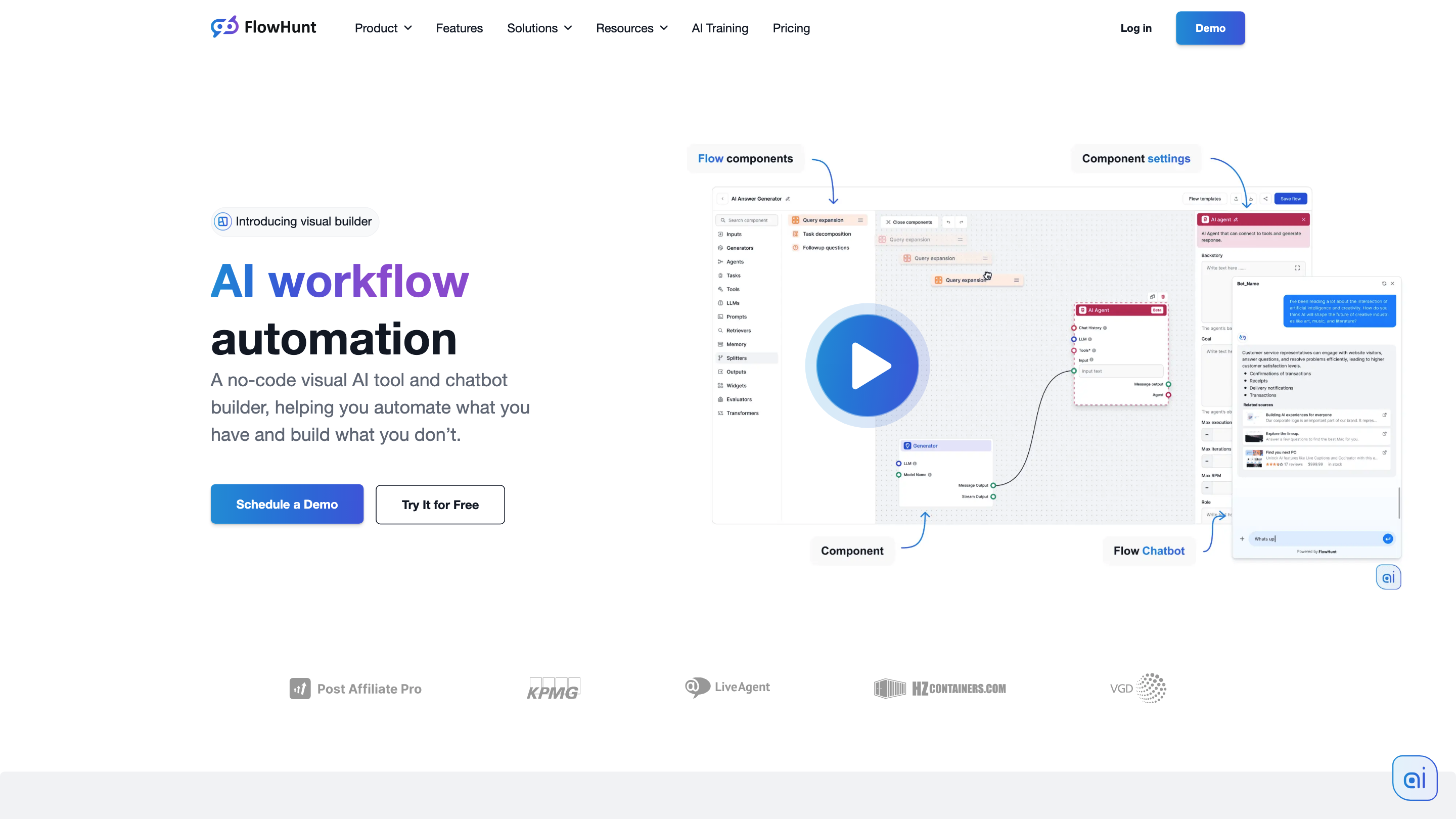Viewport: 1456px width, 819px height.
Task: Click the Post Affiliate Pro logo
Action: pyautogui.click(x=355, y=689)
